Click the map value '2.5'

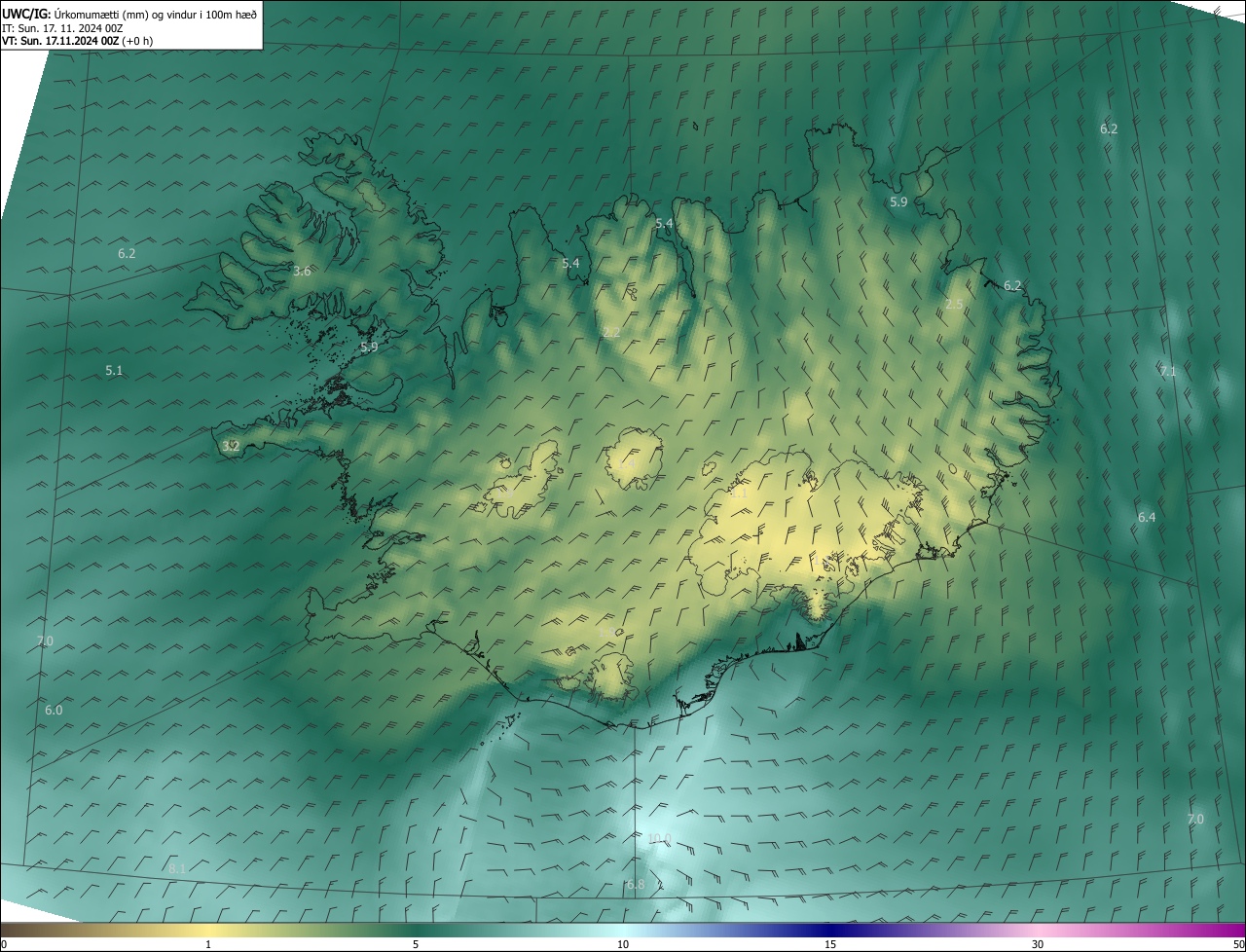pyautogui.click(x=954, y=304)
